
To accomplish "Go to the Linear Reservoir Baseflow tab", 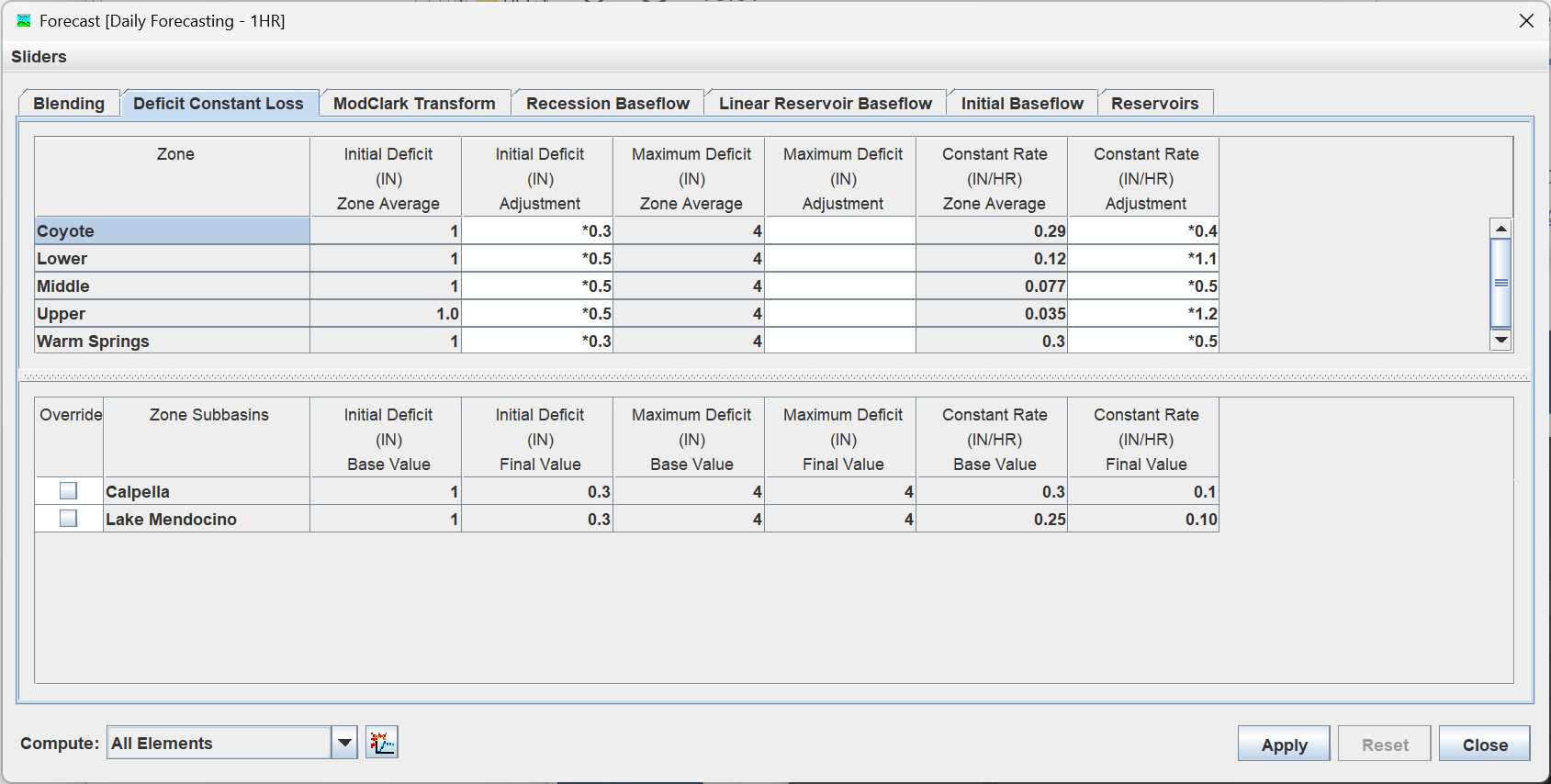I will point(825,104).
